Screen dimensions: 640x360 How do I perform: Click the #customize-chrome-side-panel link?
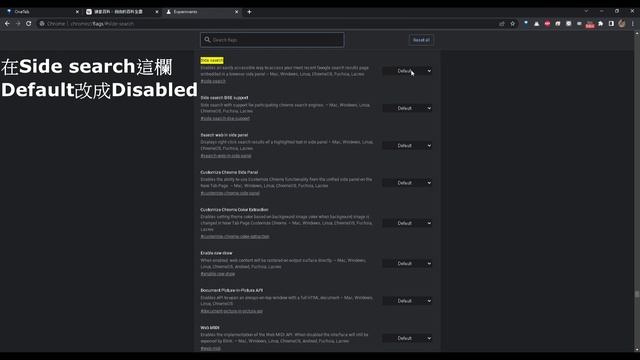tap(230, 193)
